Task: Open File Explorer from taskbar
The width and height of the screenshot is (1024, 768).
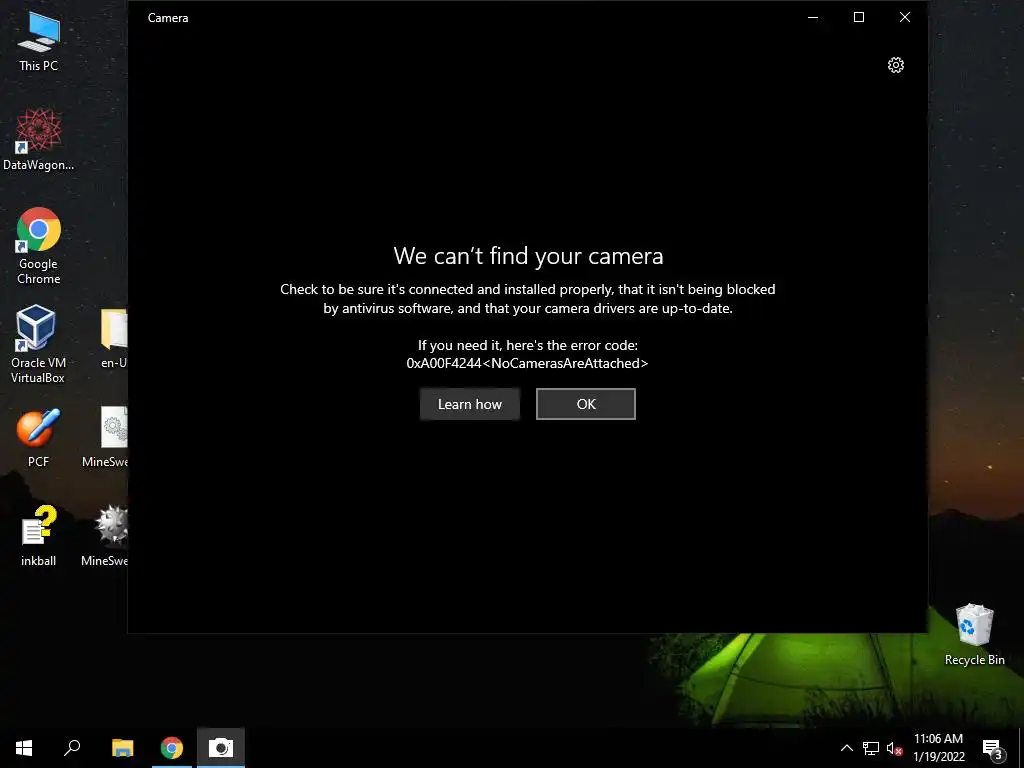Action: pos(122,748)
